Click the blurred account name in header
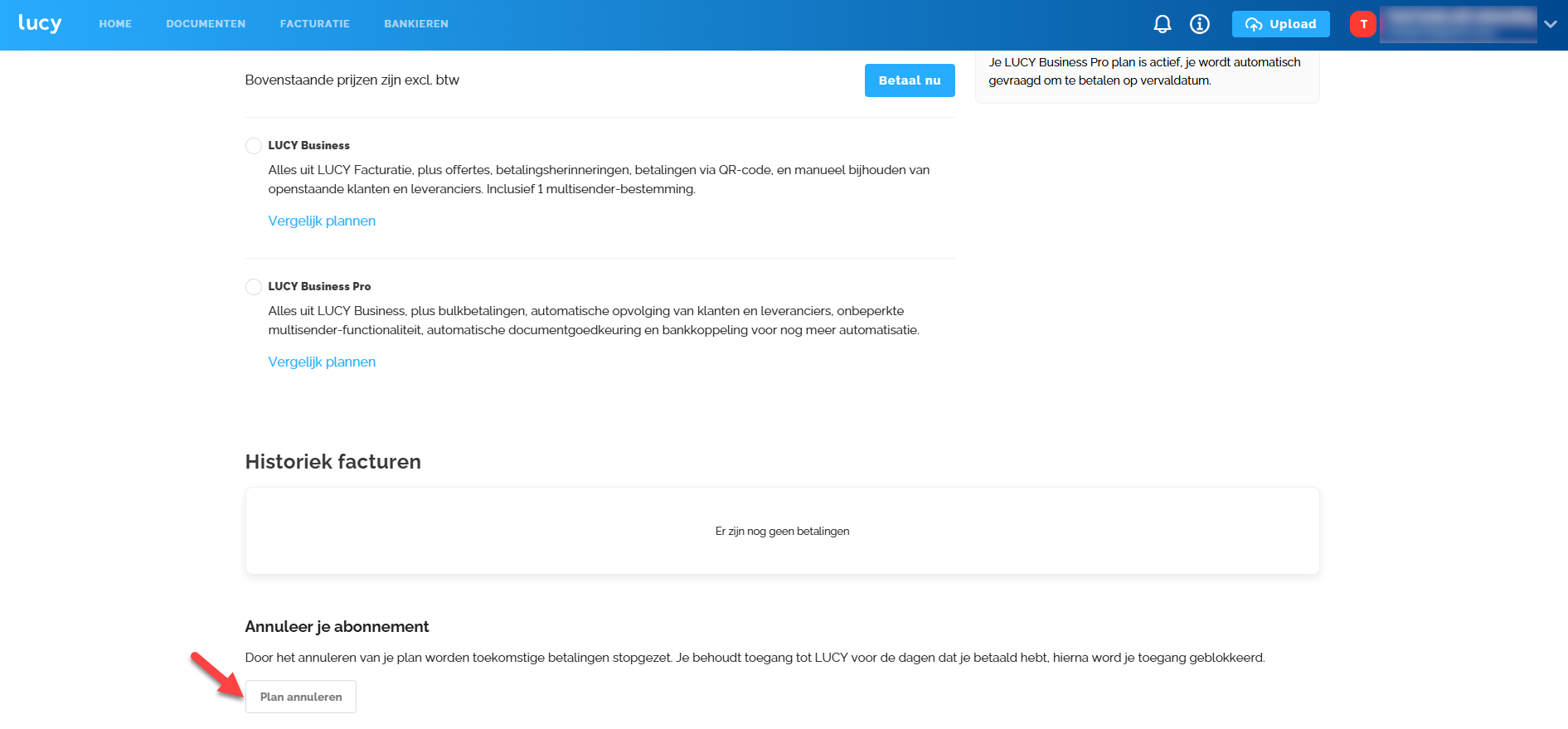 [x=1458, y=24]
